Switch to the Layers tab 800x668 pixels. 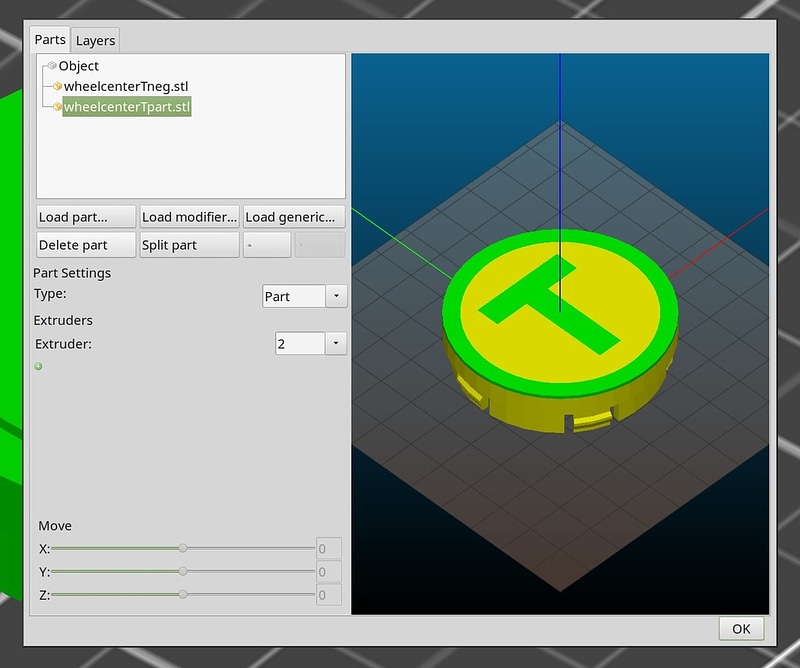95,40
